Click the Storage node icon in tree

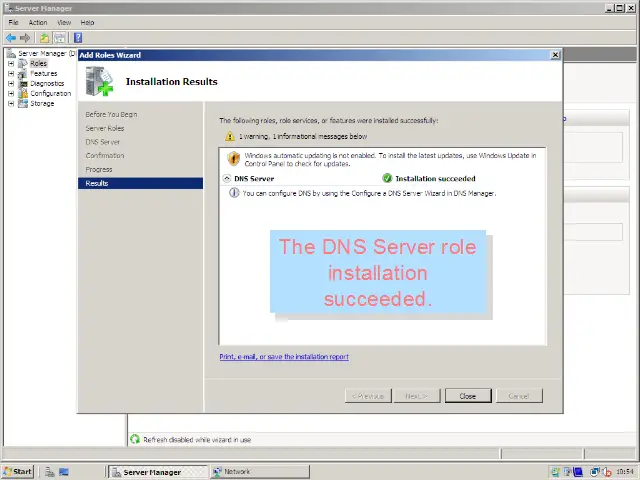pos(23,104)
